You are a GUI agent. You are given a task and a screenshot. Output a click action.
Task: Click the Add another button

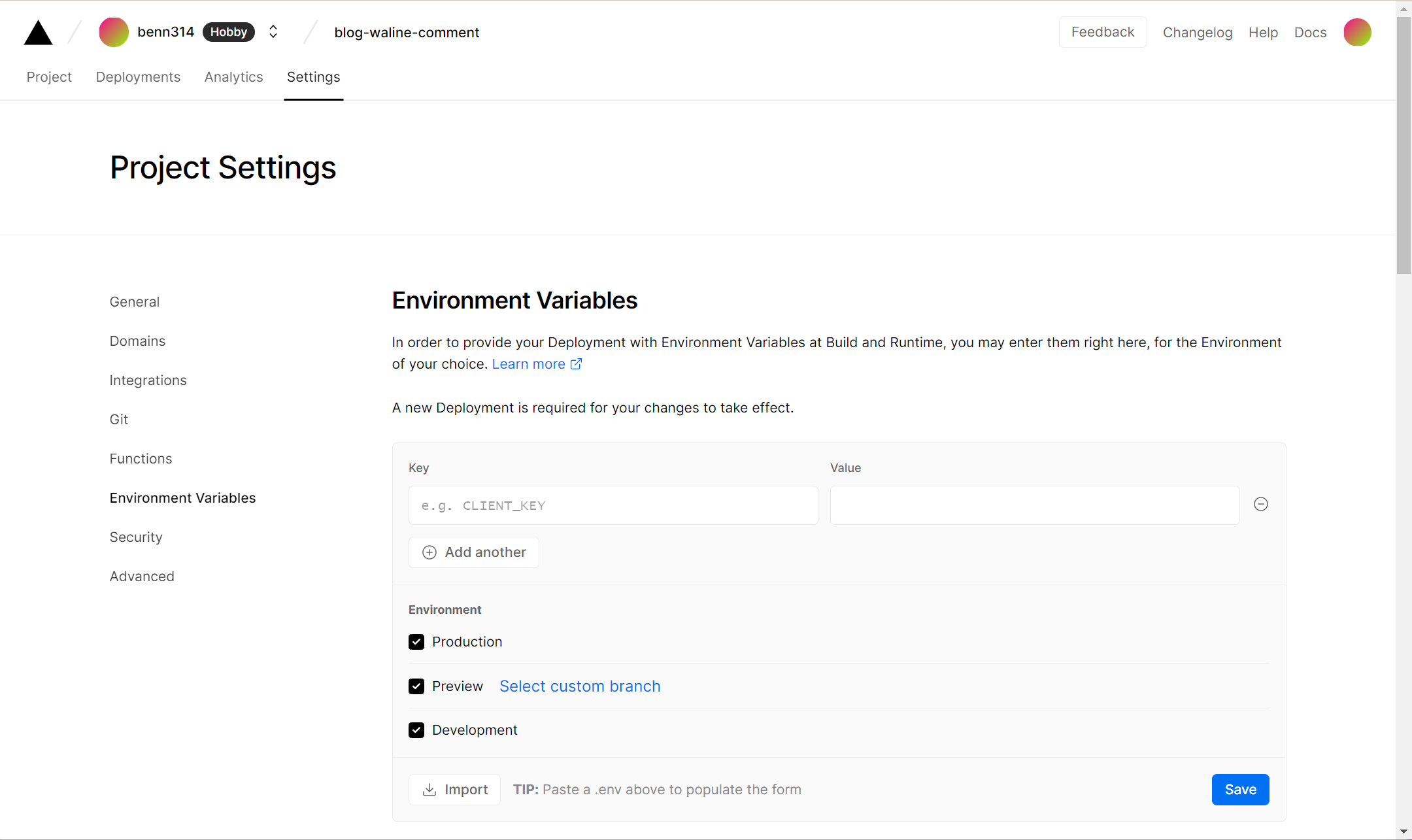[x=473, y=552]
